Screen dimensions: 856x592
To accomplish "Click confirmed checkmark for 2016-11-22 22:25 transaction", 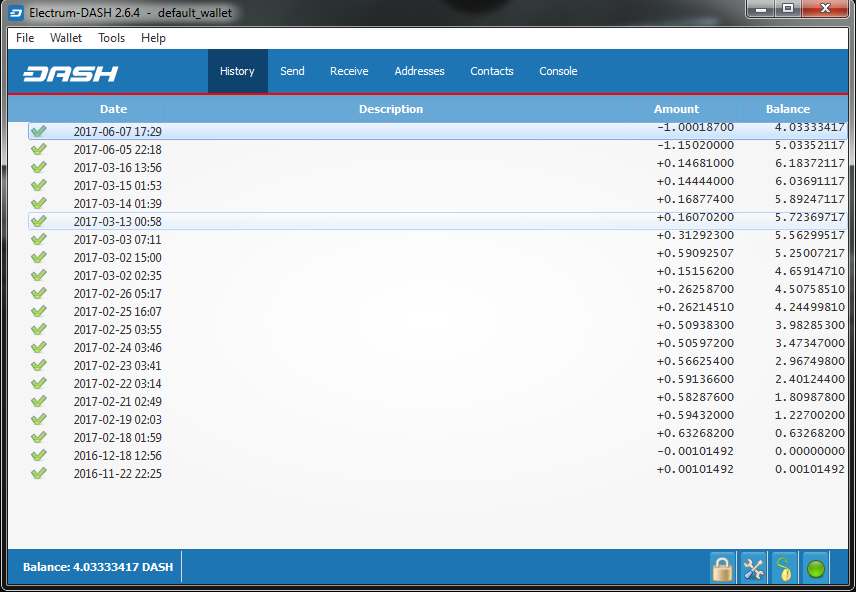I will (39, 473).
